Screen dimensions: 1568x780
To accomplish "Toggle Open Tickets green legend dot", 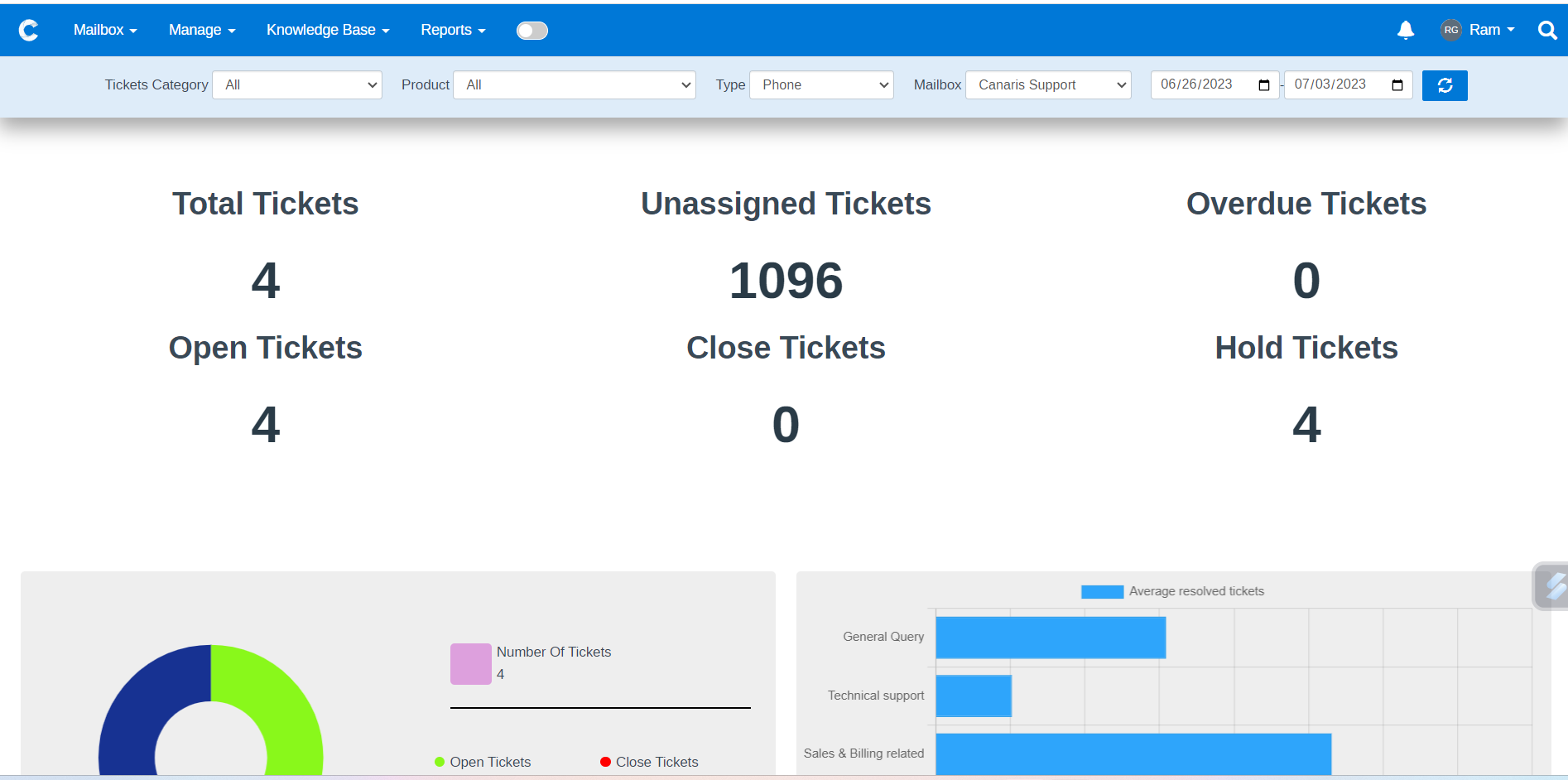I will tap(440, 762).
